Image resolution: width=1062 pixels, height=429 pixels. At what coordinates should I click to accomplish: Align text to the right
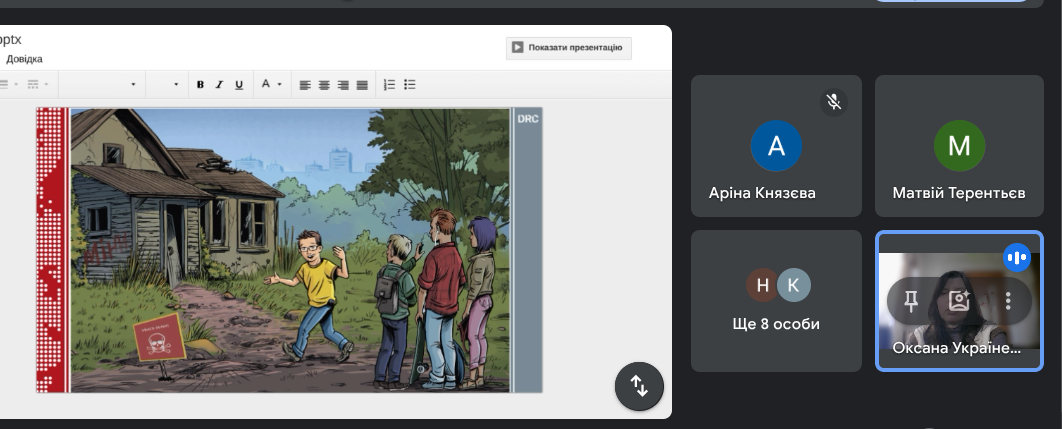coord(343,85)
